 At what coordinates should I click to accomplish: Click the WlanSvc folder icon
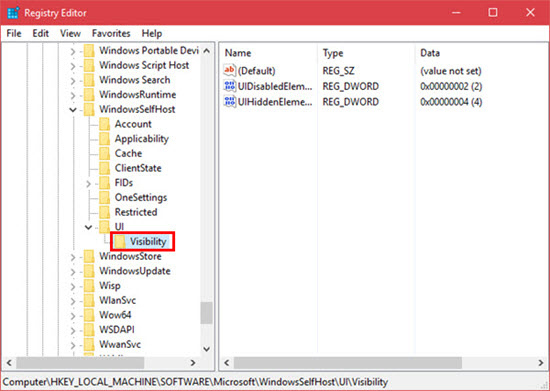point(89,301)
